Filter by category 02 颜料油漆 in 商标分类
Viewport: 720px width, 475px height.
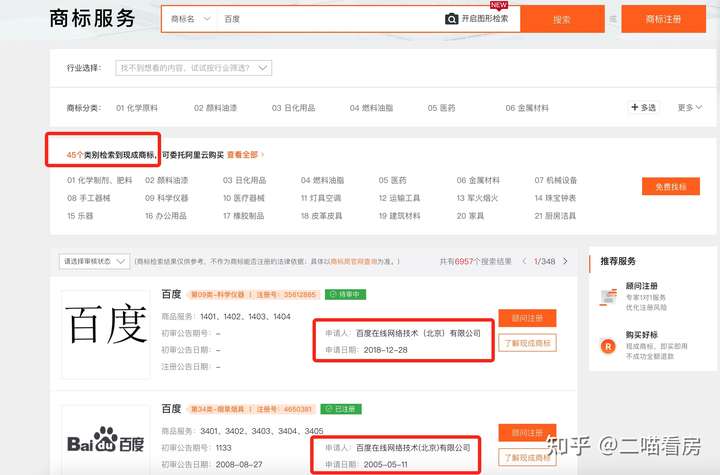[x=215, y=108]
